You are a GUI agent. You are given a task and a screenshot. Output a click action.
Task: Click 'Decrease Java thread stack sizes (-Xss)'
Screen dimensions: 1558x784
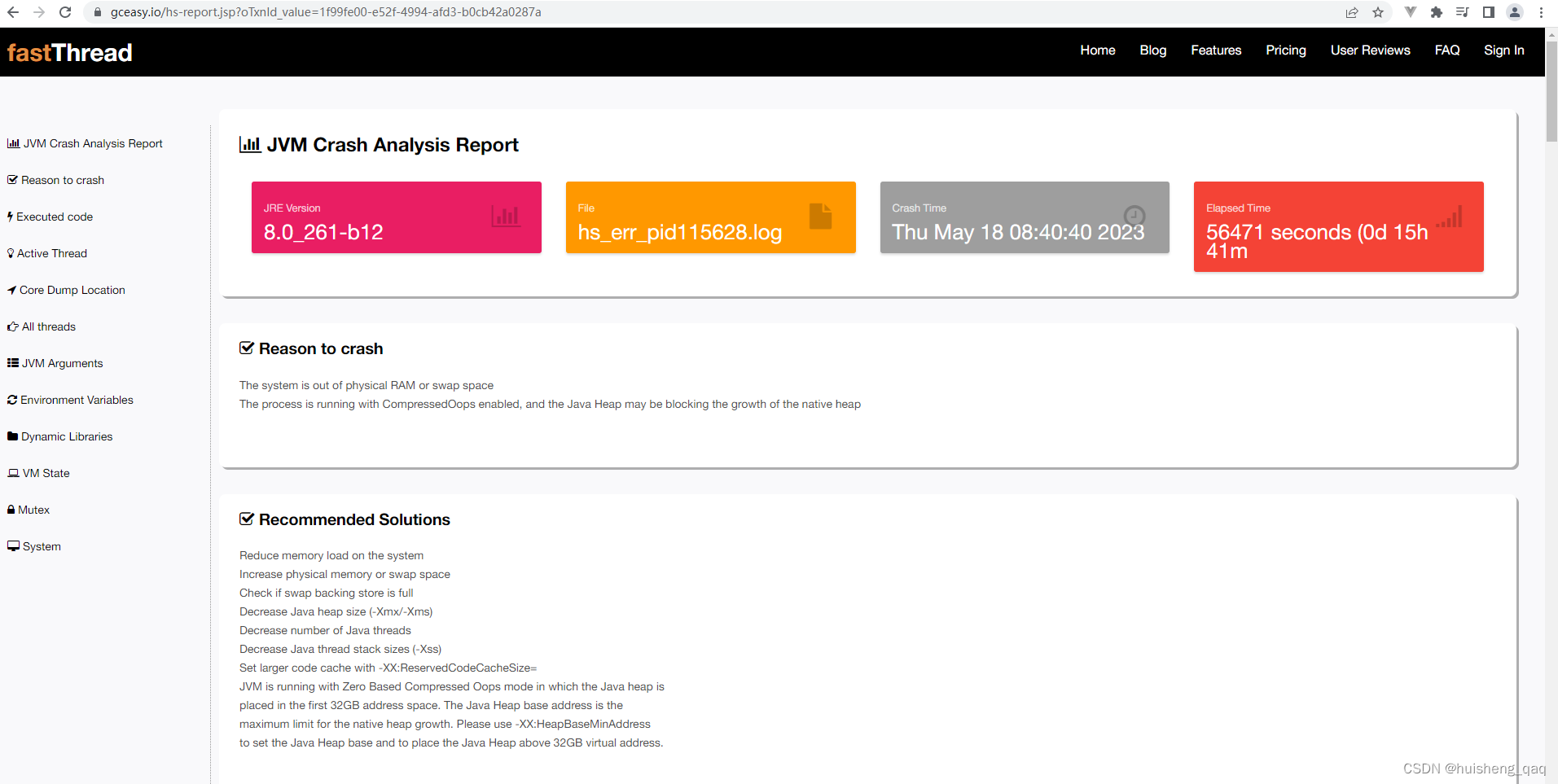(x=340, y=649)
